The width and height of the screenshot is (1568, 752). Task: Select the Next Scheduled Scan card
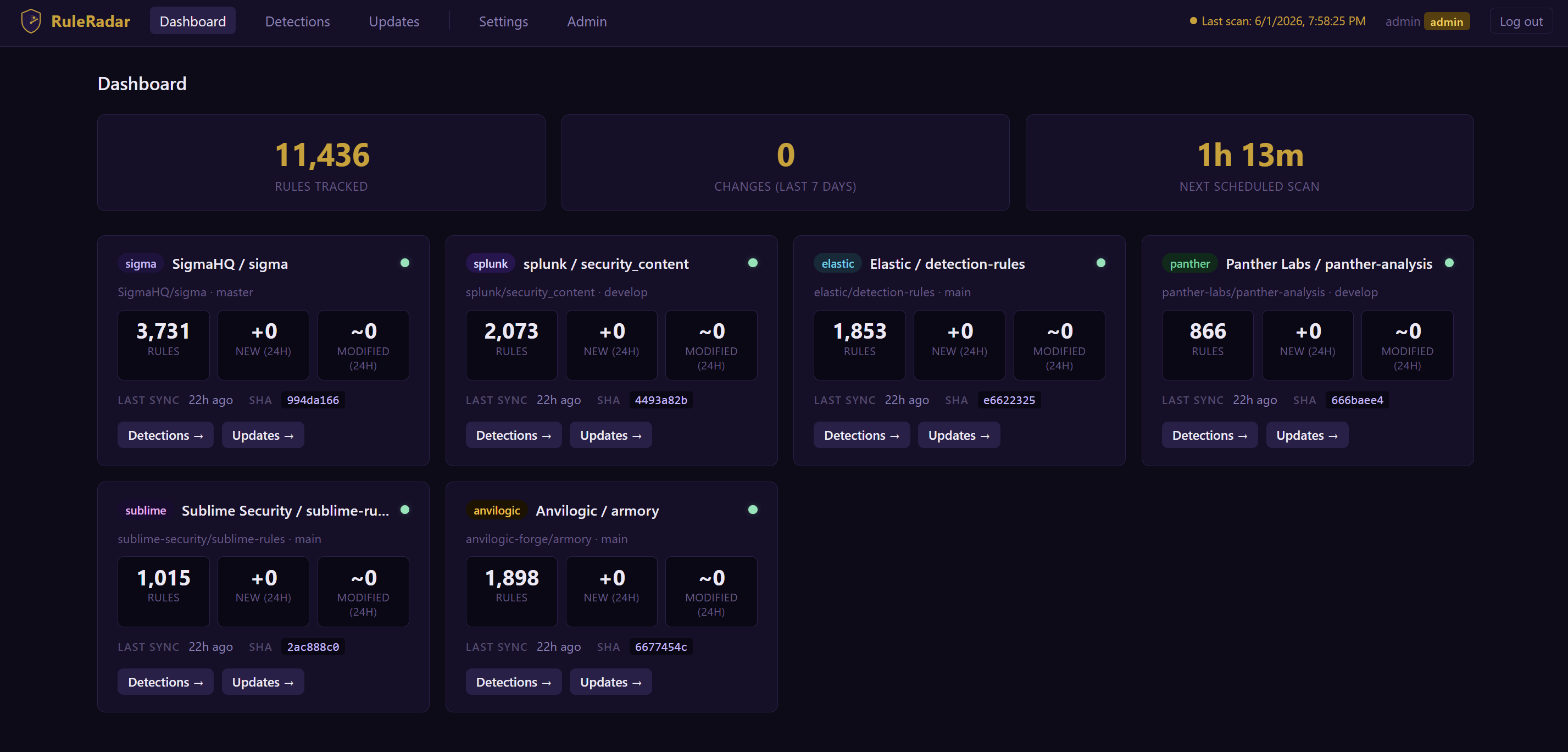point(1250,163)
